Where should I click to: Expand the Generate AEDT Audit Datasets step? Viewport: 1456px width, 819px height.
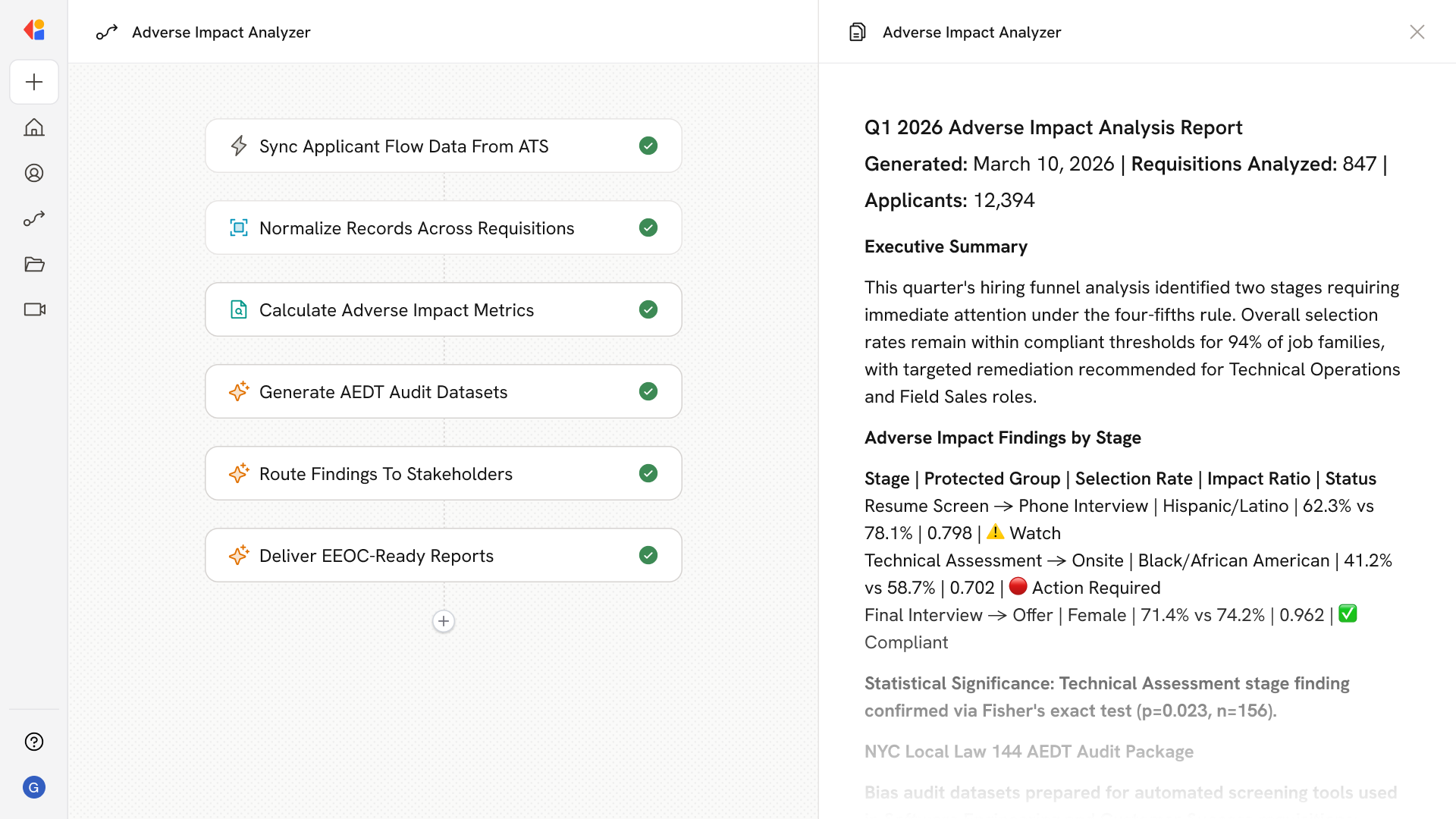tap(383, 391)
